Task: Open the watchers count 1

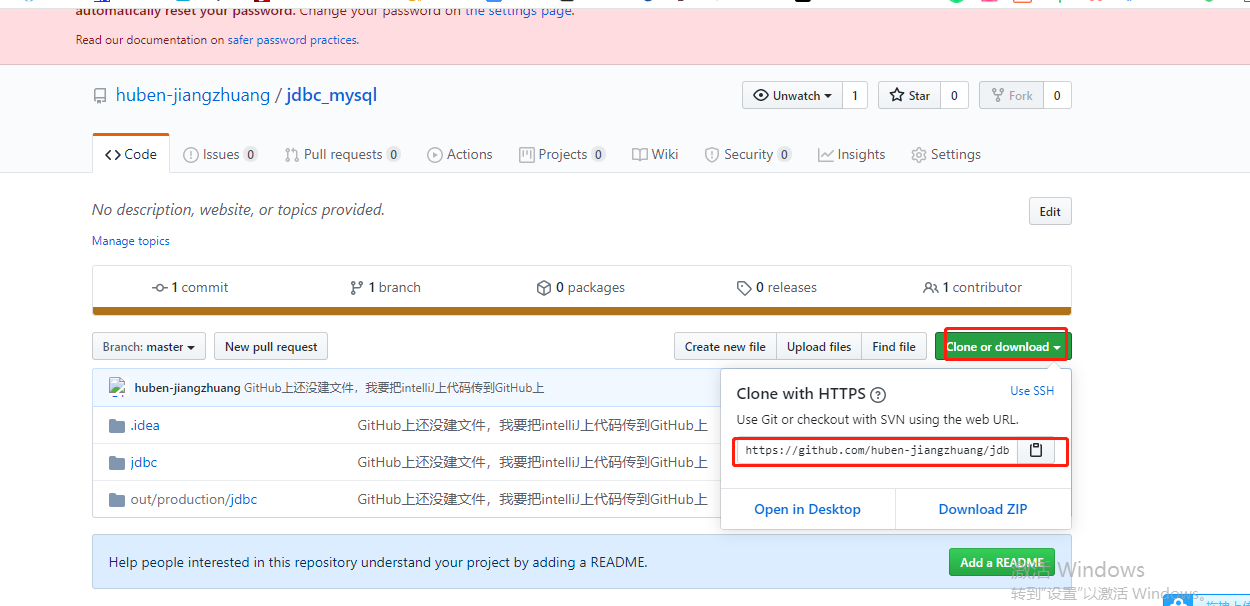Action: [854, 95]
